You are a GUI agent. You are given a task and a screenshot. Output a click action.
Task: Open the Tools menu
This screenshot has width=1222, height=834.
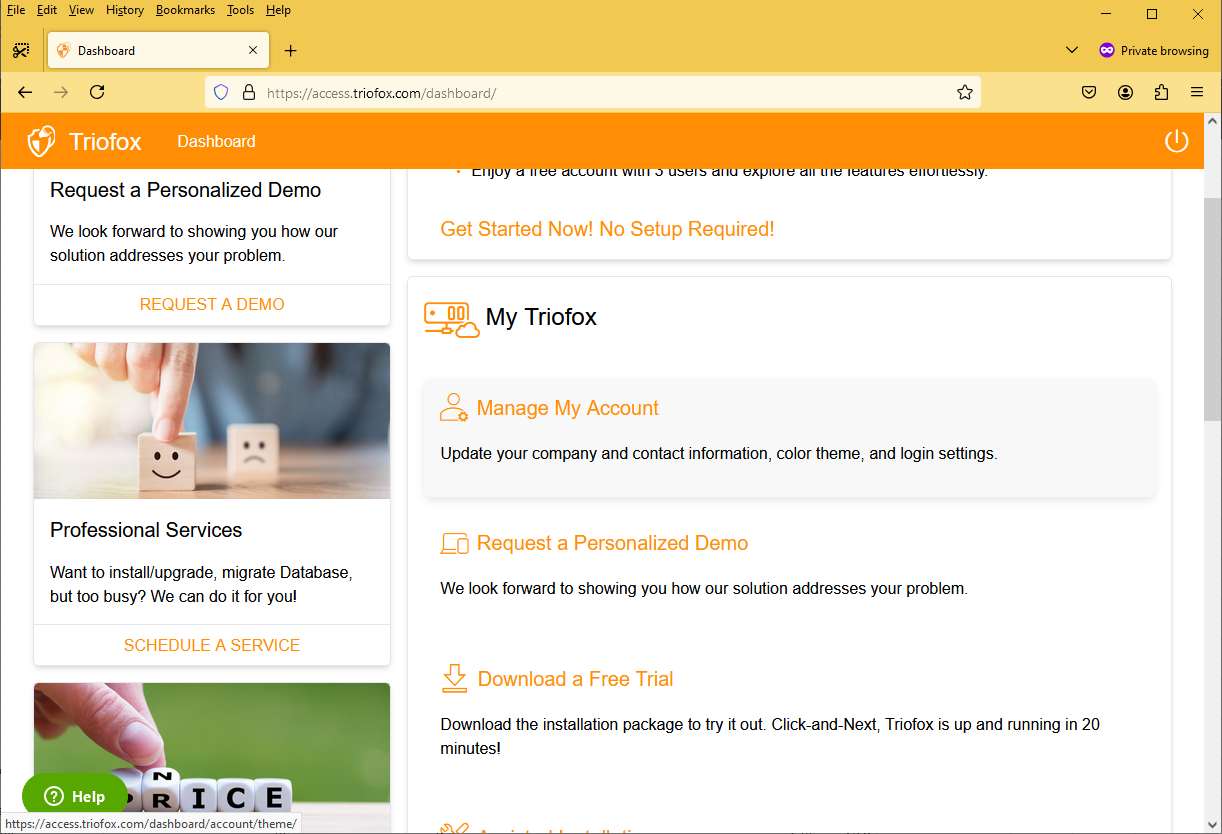[x=240, y=10]
